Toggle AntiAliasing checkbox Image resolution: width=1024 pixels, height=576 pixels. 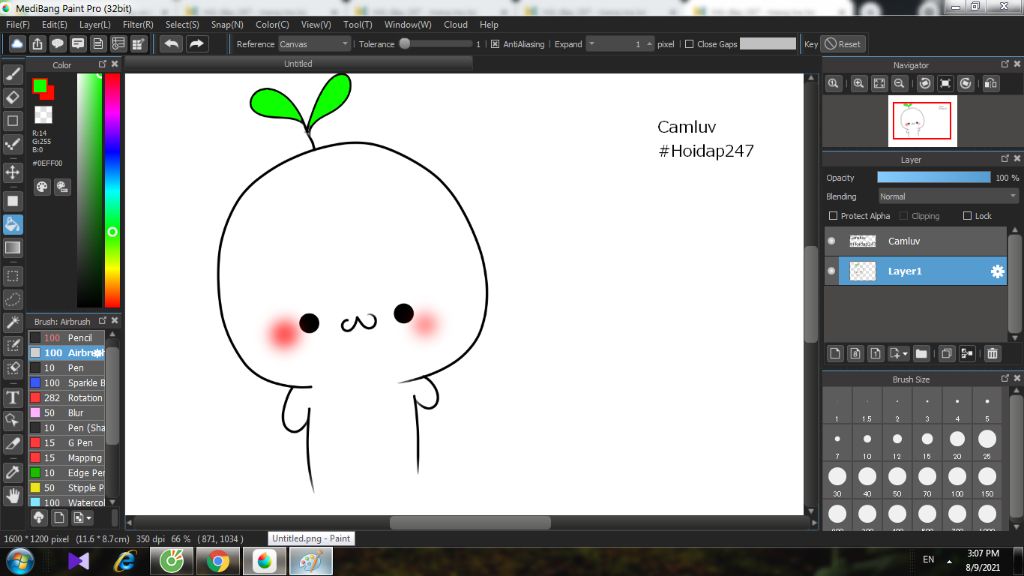[495, 44]
